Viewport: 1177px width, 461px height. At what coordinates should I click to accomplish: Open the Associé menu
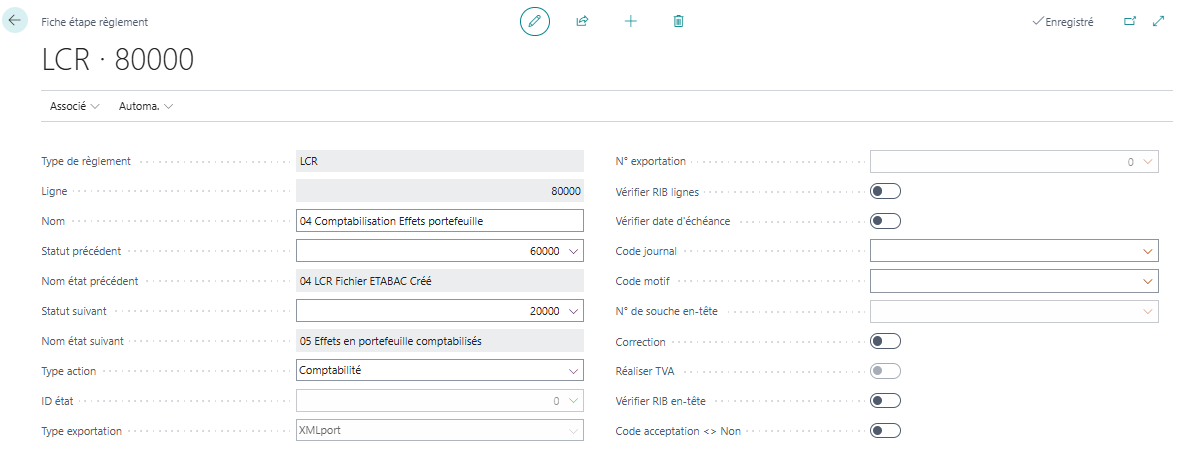tap(75, 106)
